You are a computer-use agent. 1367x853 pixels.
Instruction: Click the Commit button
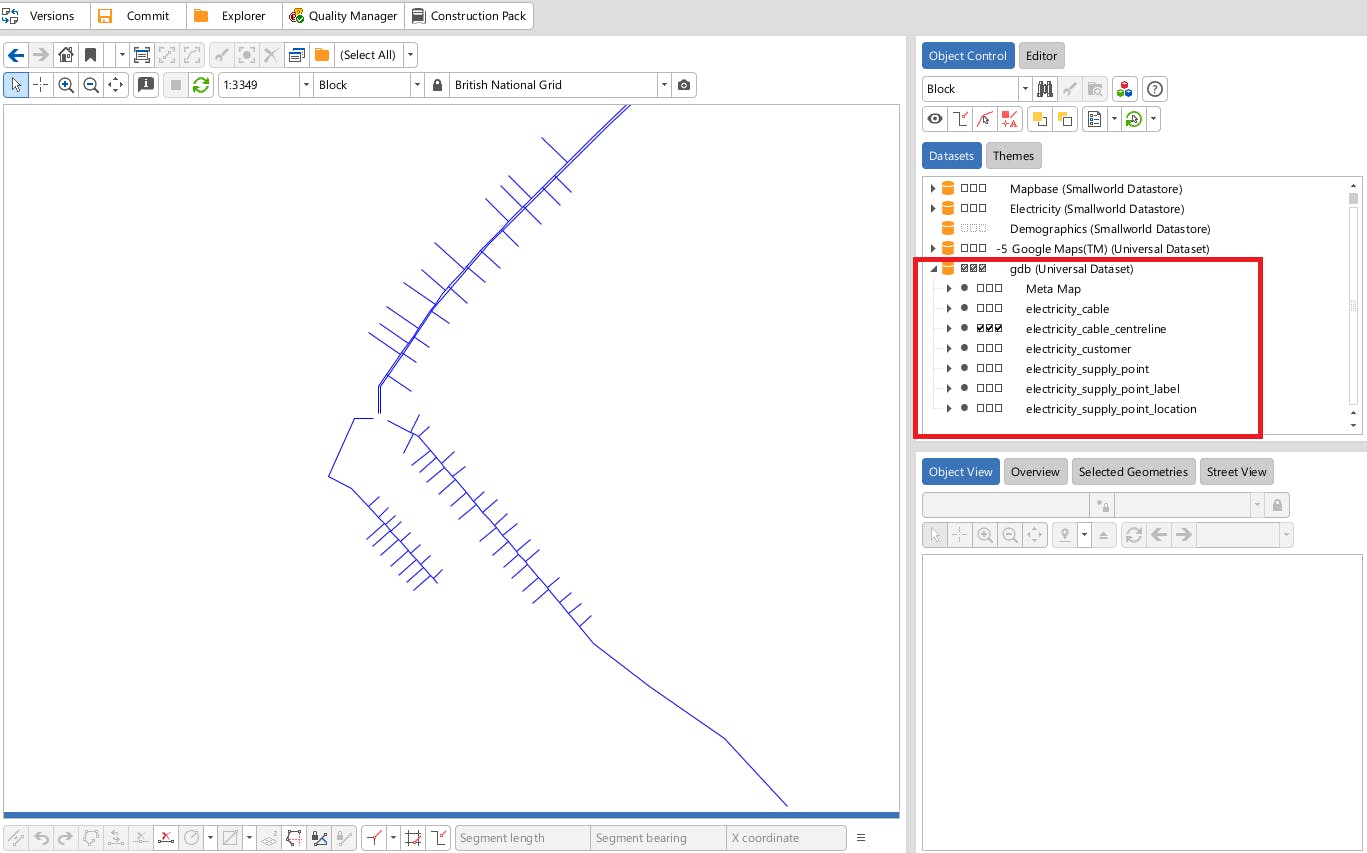pos(136,16)
